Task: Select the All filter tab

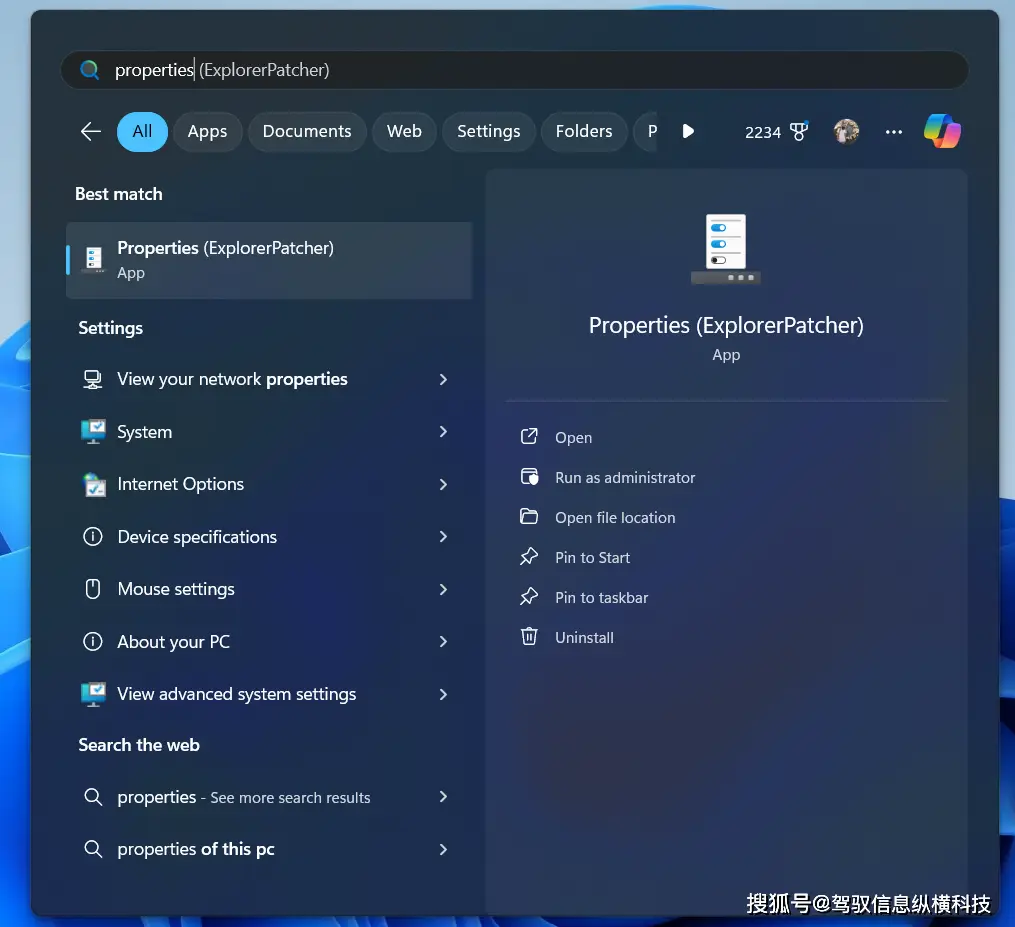Action: (x=142, y=131)
